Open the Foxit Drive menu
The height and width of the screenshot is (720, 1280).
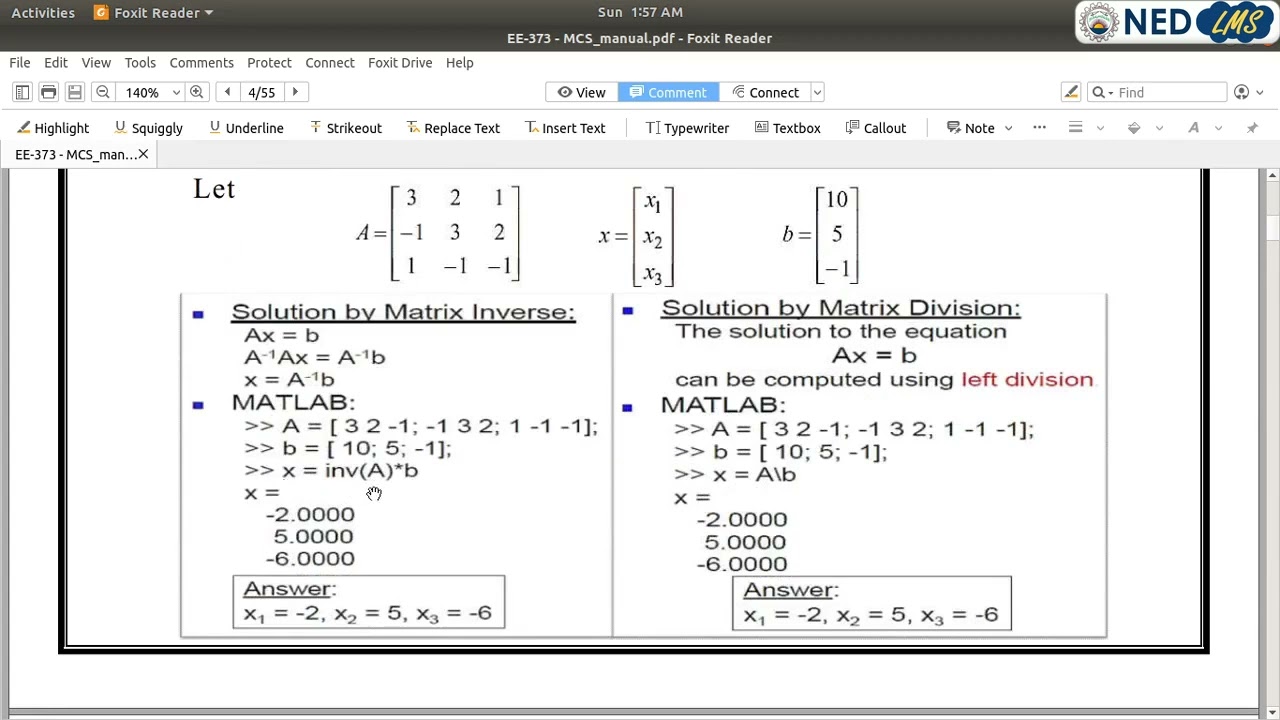(400, 62)
